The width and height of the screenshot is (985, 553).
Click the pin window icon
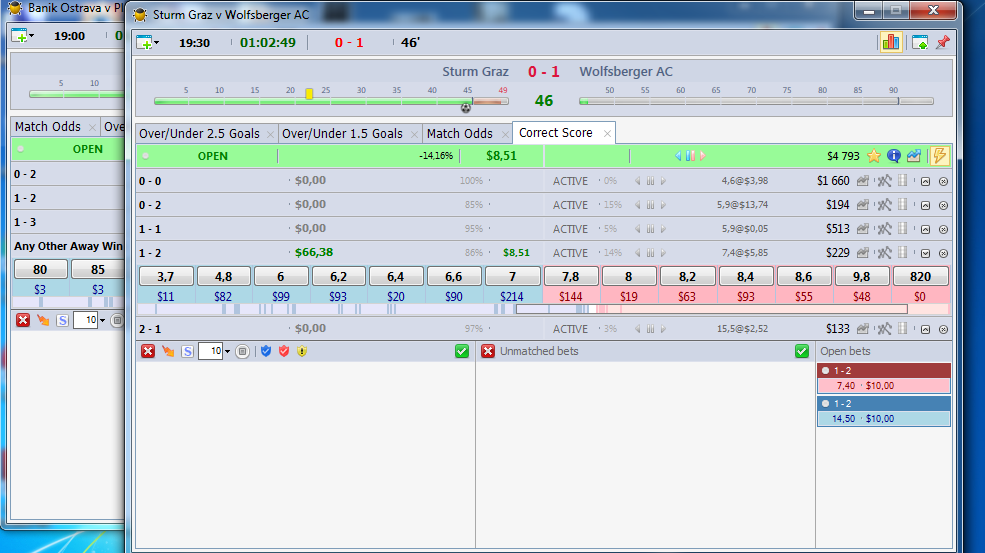point(942,42)
